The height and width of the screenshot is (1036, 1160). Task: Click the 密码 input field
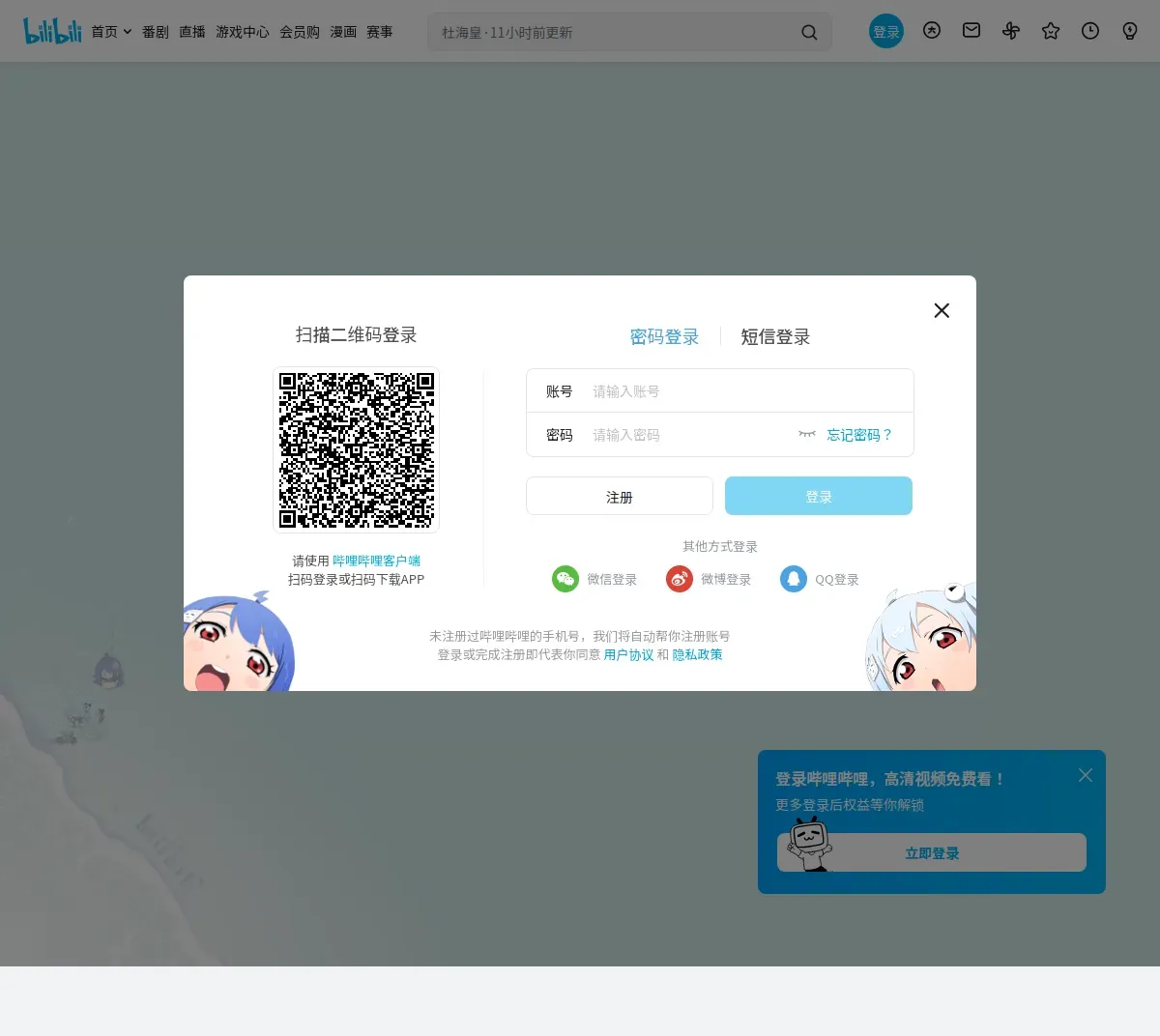coord(689,435)
